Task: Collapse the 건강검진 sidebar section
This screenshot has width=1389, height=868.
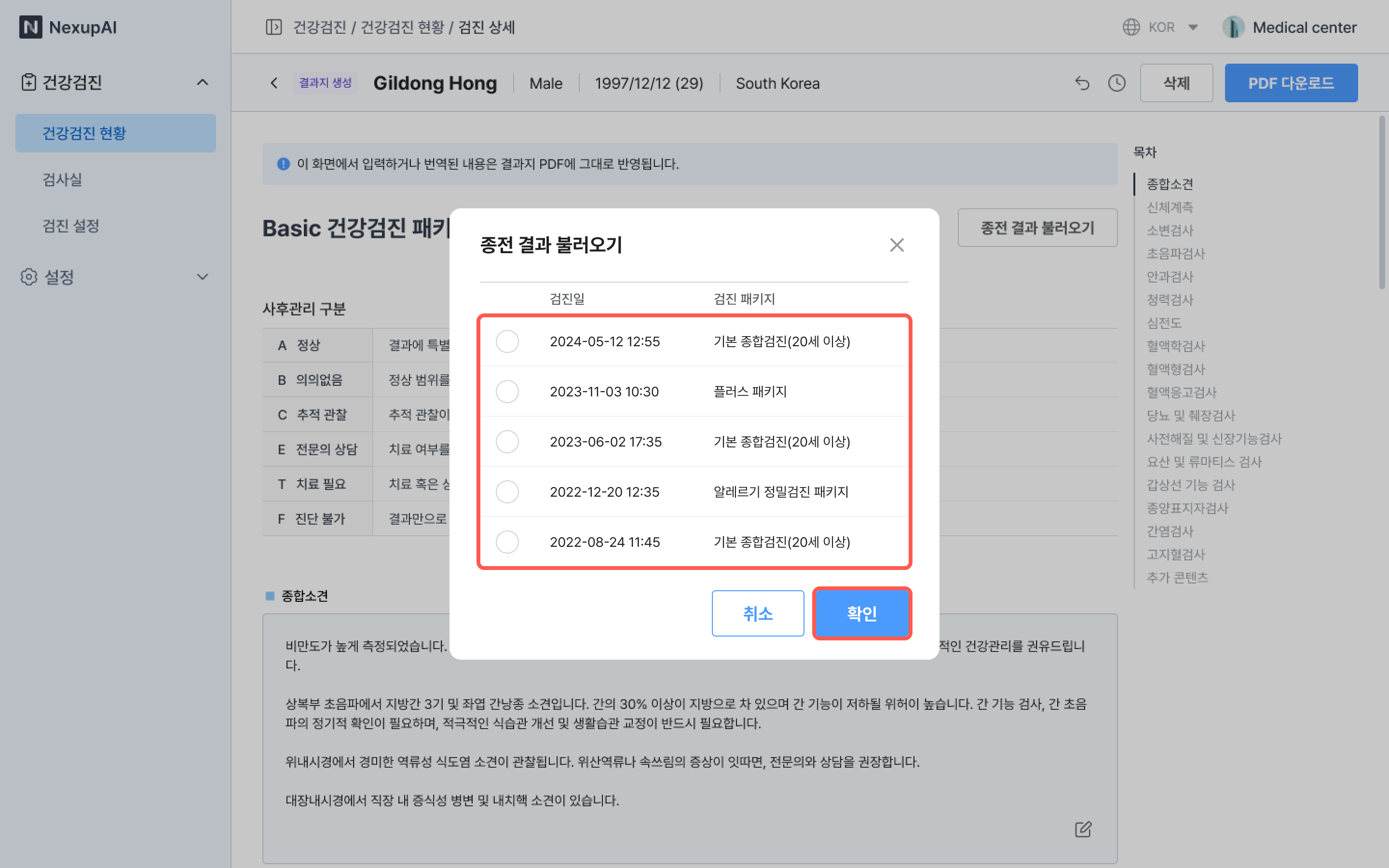Action: coord(202,82)
